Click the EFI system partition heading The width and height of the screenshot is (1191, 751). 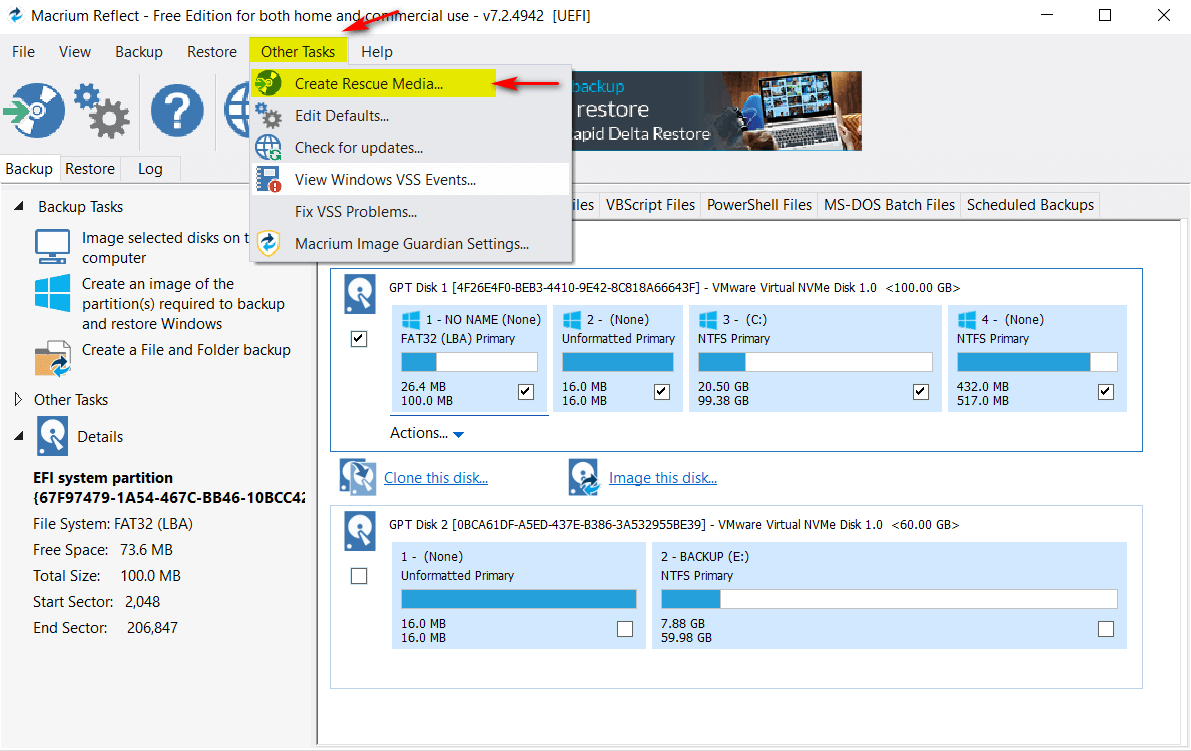click(x=103, y=478)
